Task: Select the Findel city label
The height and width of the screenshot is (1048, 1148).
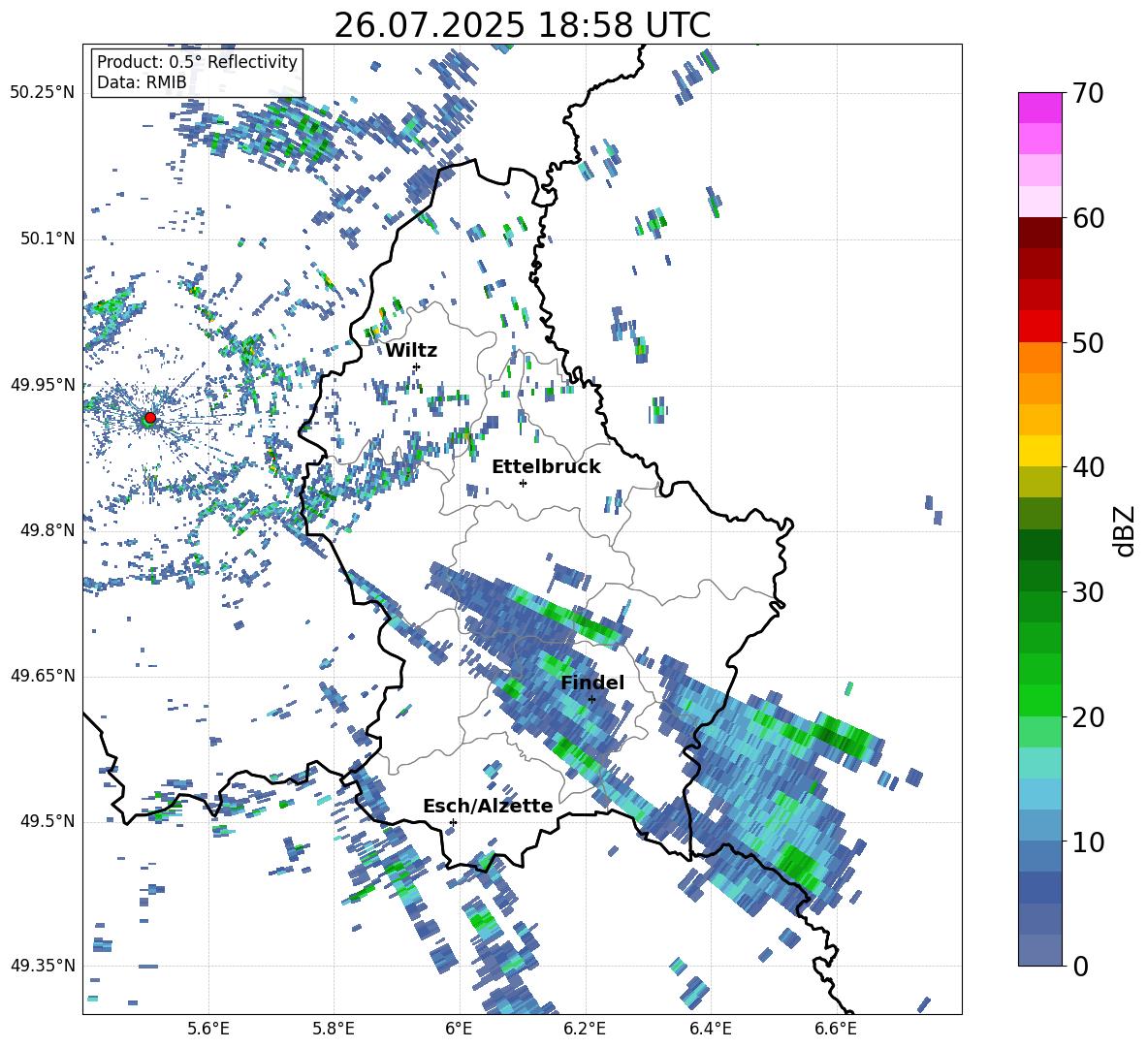Action: (592, 683)
